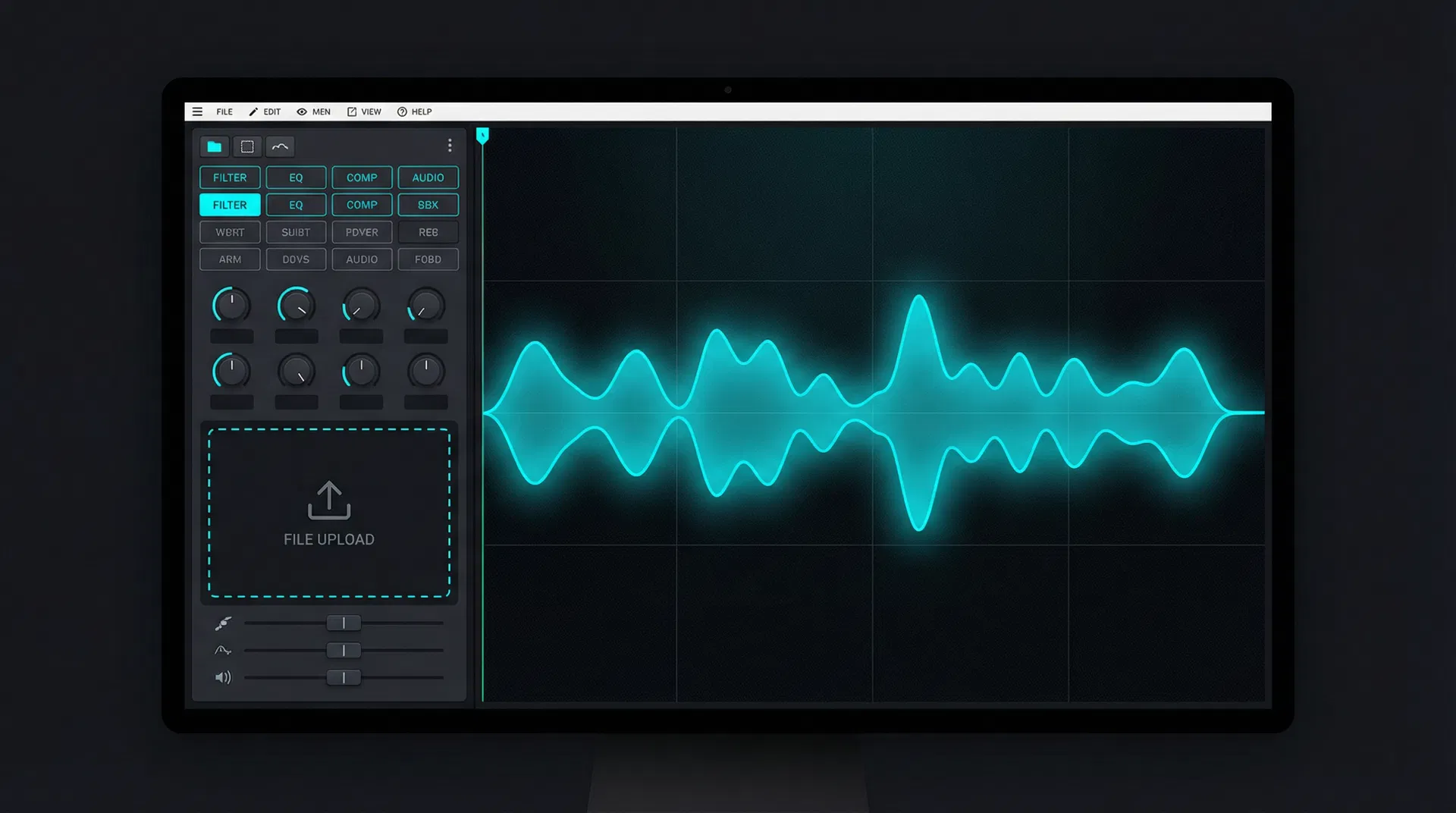
Task: Activate the COMP option in the top row
Action: point(362,177)
